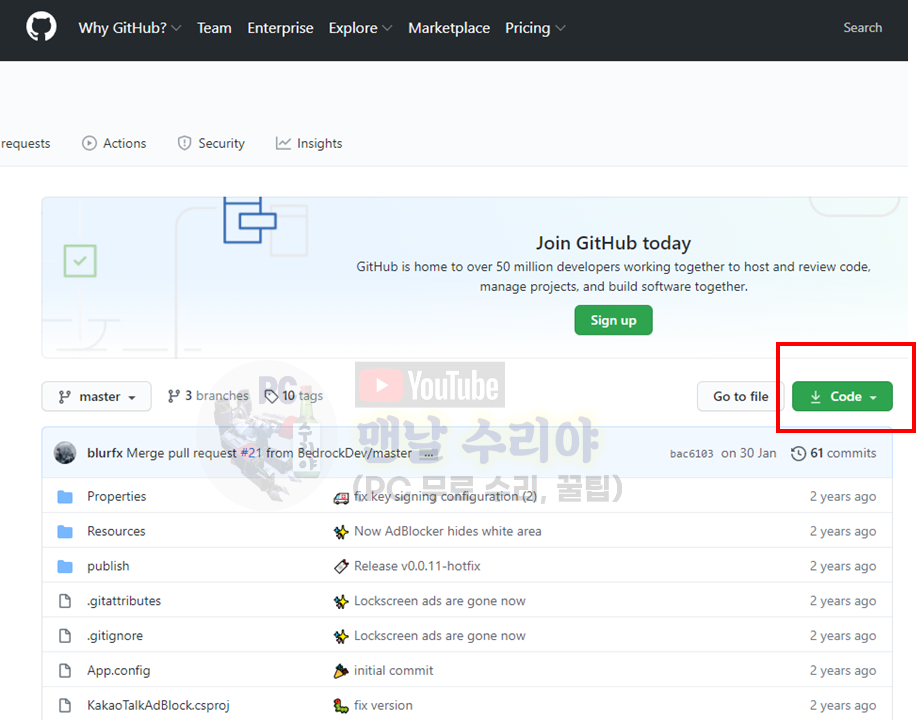
Task: Select 'on 30 Jan' commit date text
Action: [x=748, y=453]
